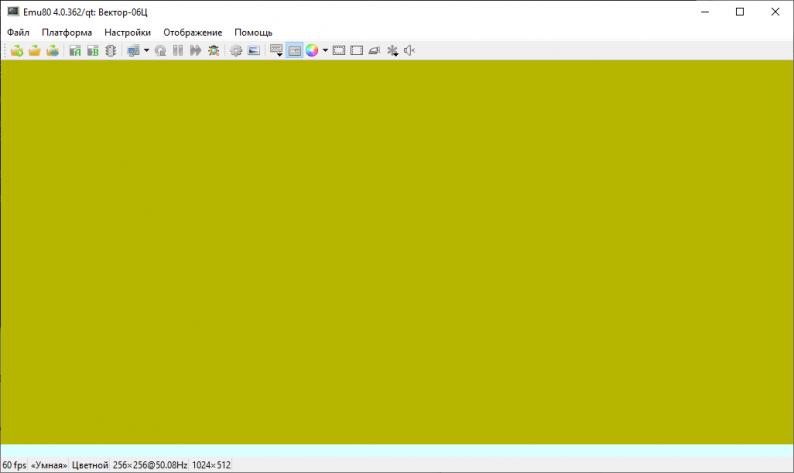
Task: Mute sound with the speaker icon
Action: pos(409,50)
